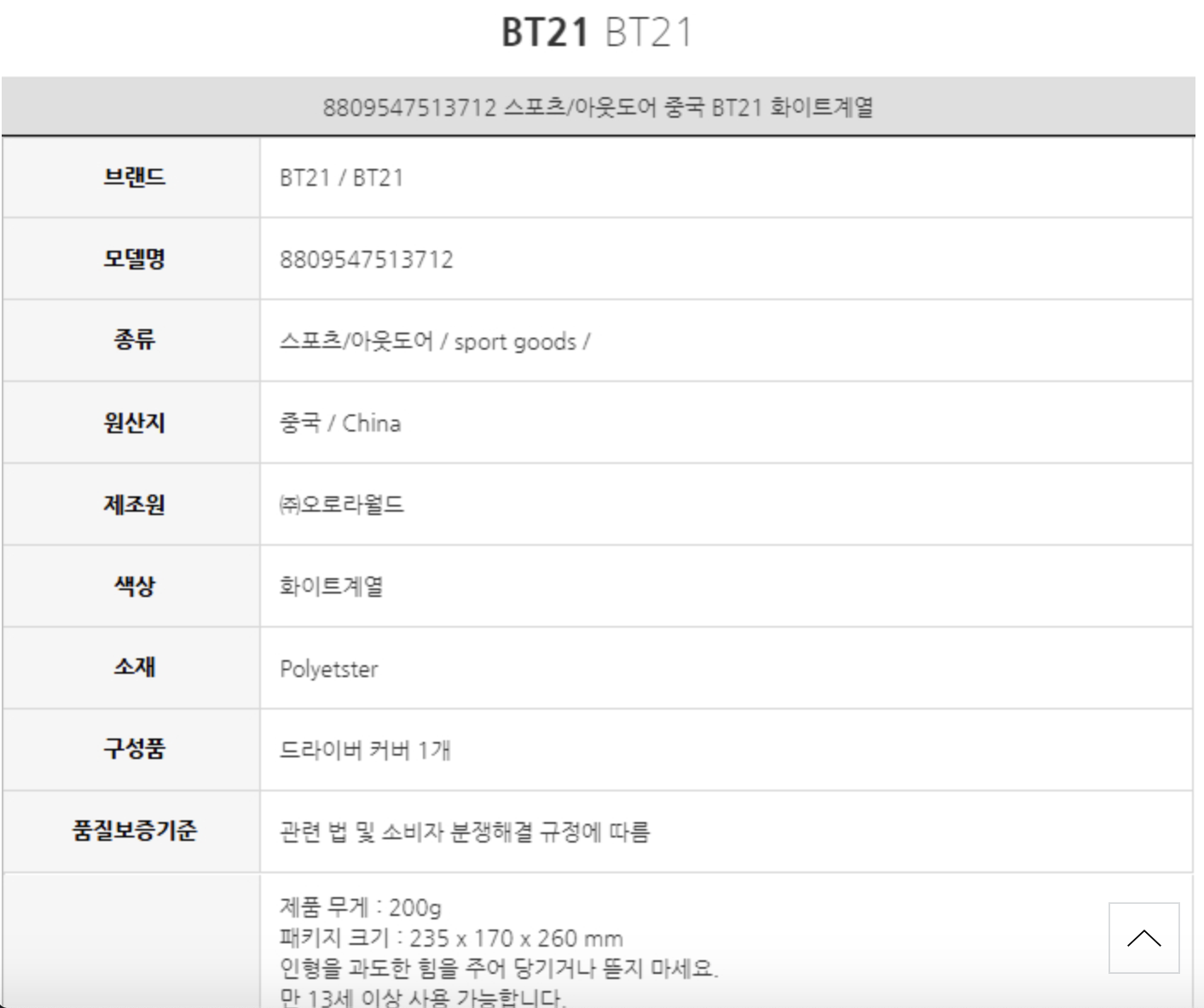The width and height of the screenshot is (1204, 1008).
Task: Click the 패키지 크기 dimensions line
Action: pyautogui.click(x=451, y=939)
